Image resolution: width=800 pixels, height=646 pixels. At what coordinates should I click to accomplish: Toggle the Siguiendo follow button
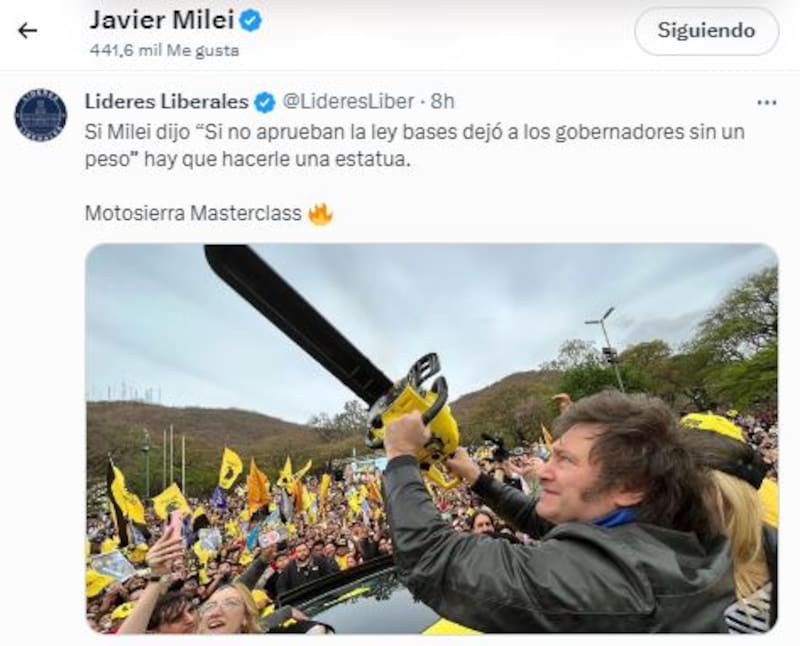[706, 31]
